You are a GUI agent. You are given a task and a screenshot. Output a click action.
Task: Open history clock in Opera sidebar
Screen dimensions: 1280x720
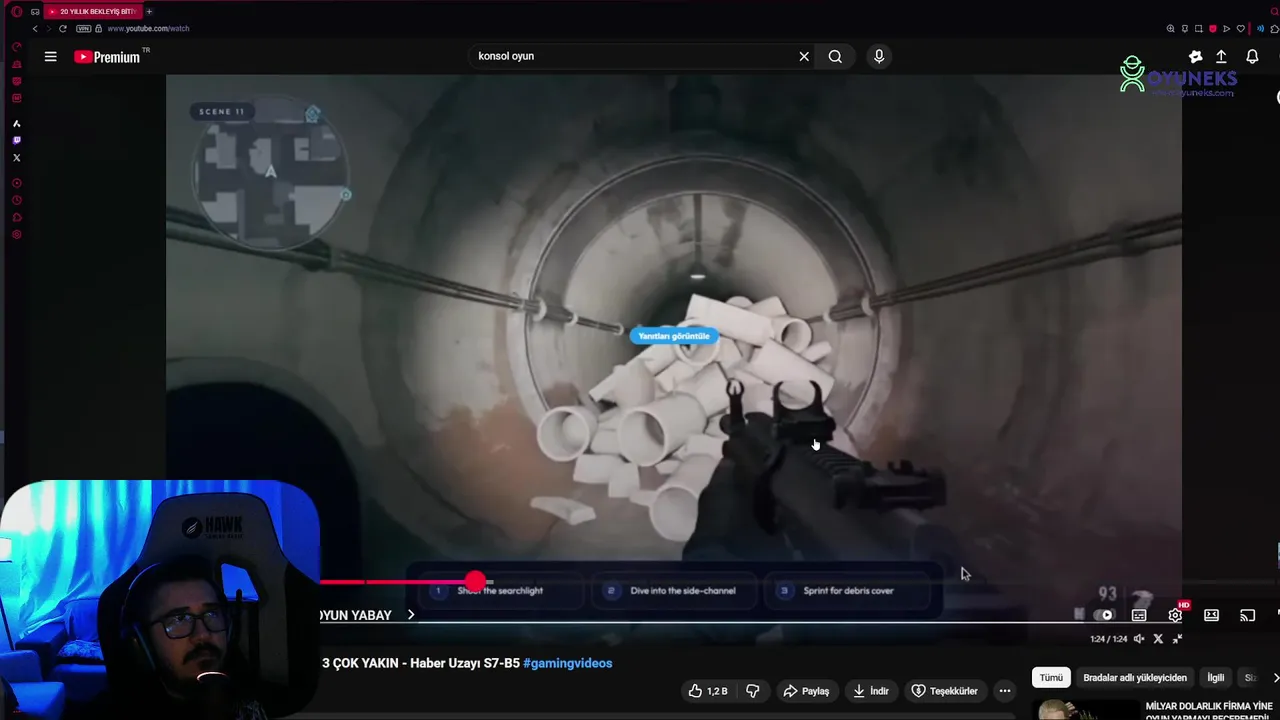pyautogui.click(x=16, y=200)
